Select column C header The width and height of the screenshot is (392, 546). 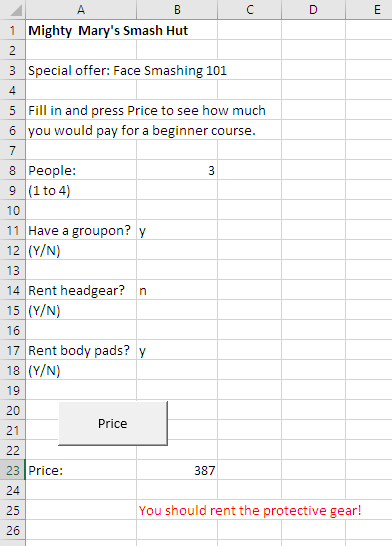(x=250, y=9)
